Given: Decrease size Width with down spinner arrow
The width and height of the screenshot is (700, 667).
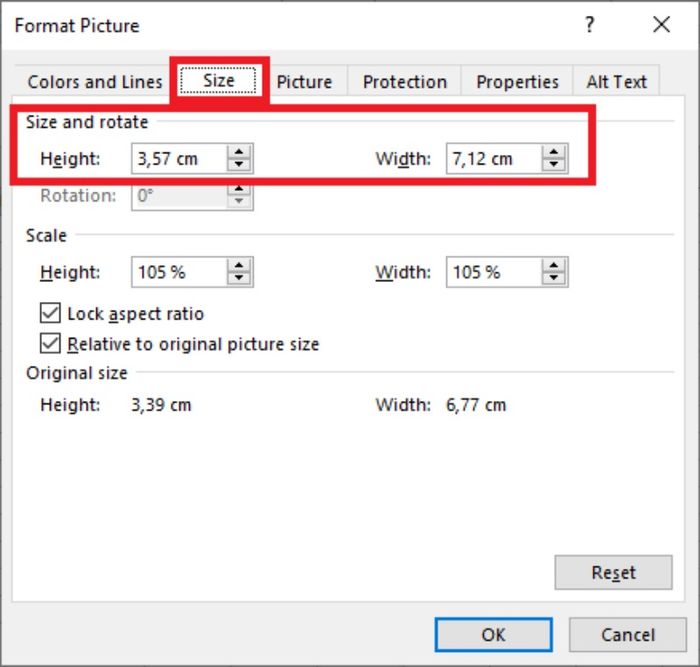Looking at the screenshot, I should pyautogui.click(x=554, y=165).
